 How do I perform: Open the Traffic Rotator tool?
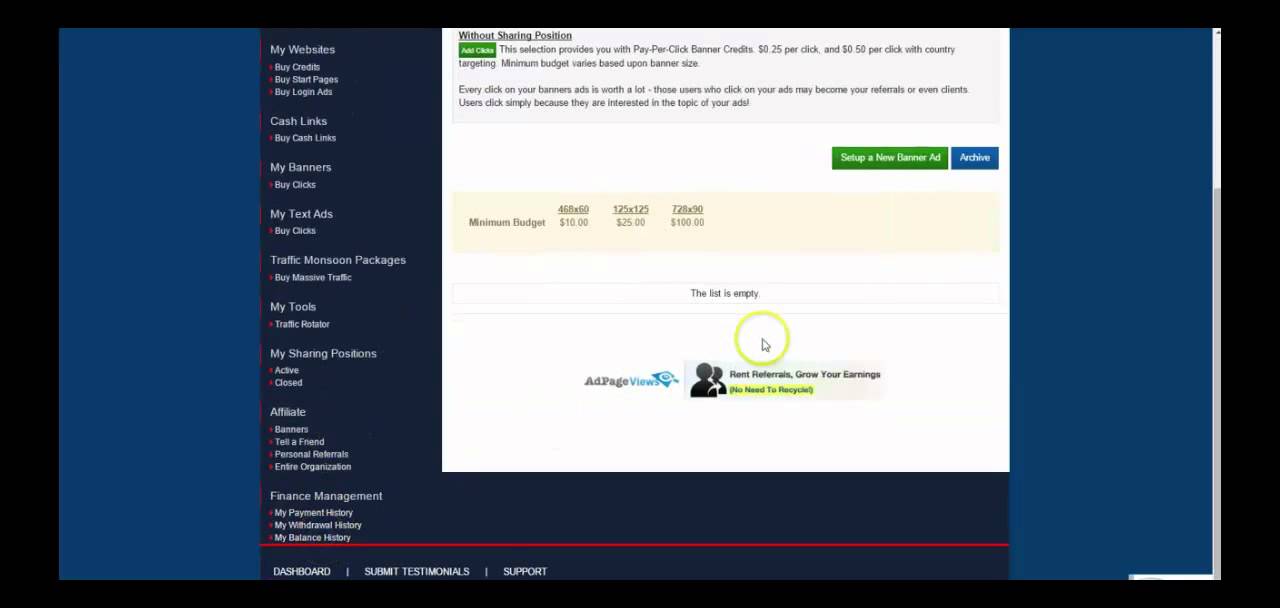coord(302,324)
